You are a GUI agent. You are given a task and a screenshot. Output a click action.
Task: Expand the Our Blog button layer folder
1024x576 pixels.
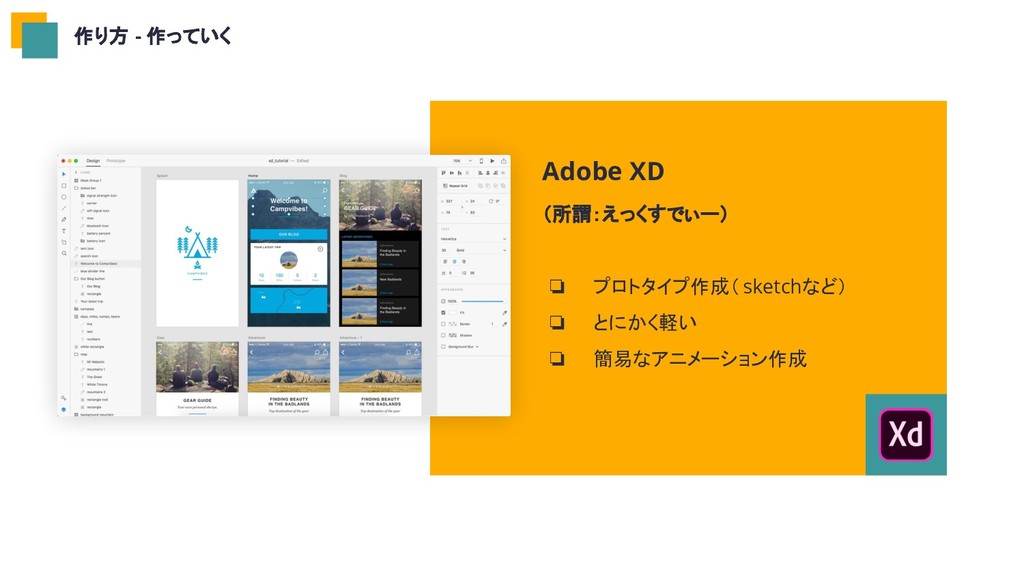[x=76, y=279]
